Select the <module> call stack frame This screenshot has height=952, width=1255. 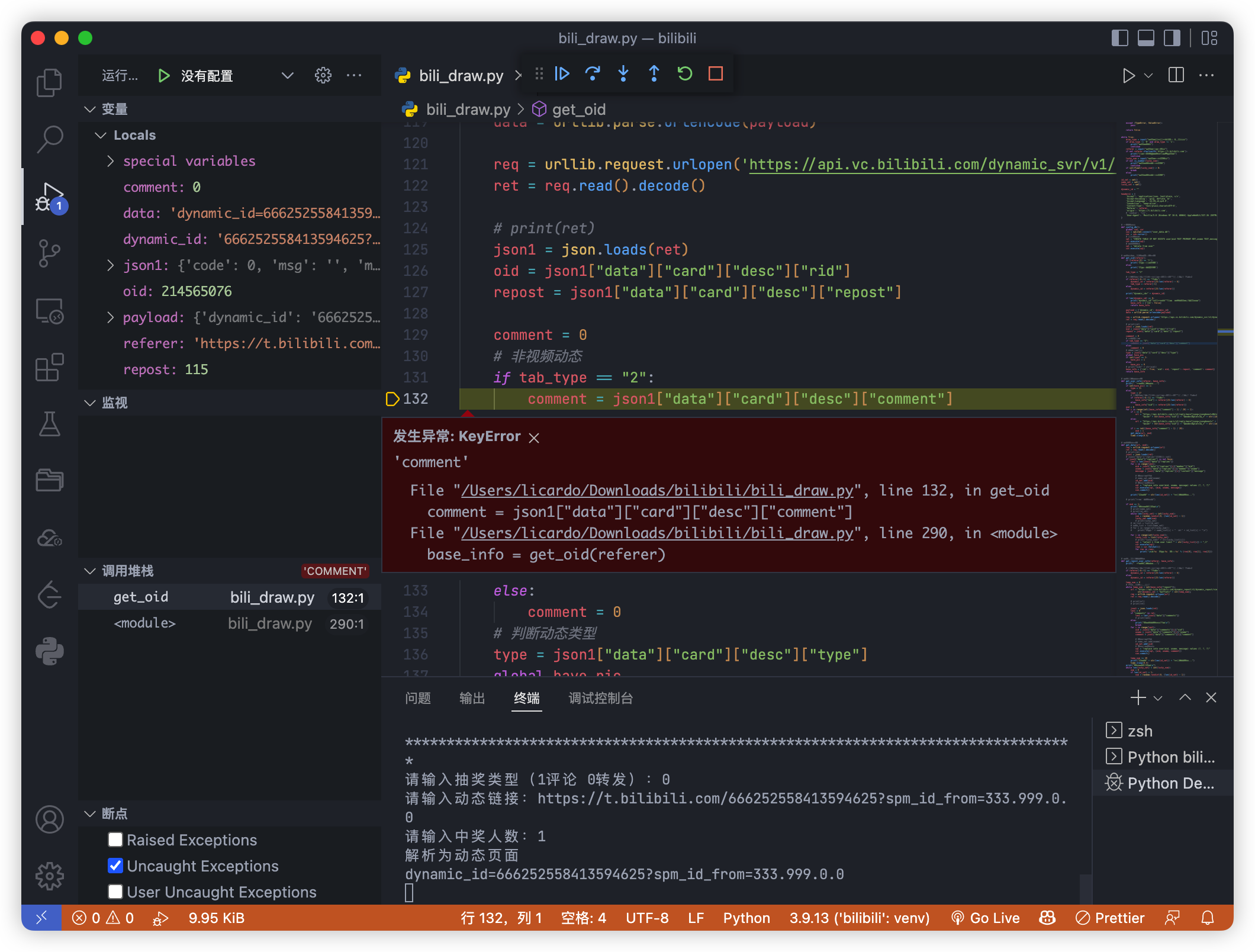coord(230,623)
